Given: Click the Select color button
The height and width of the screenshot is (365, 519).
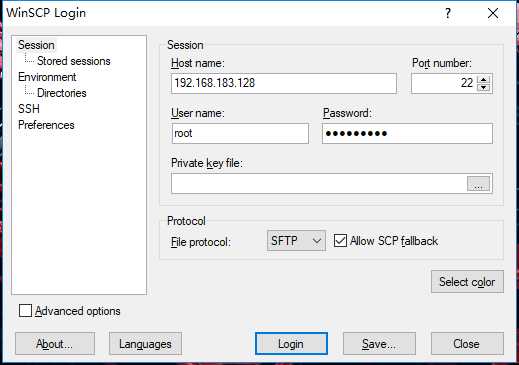Looking at the screenshot, I should tap(467, 282).
